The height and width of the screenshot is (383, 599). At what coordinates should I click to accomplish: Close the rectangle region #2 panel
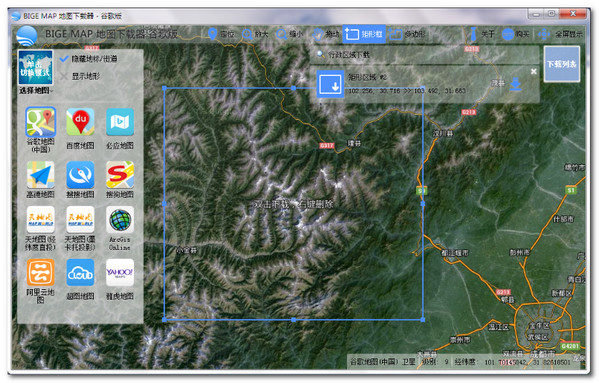(x=534, y=71)
